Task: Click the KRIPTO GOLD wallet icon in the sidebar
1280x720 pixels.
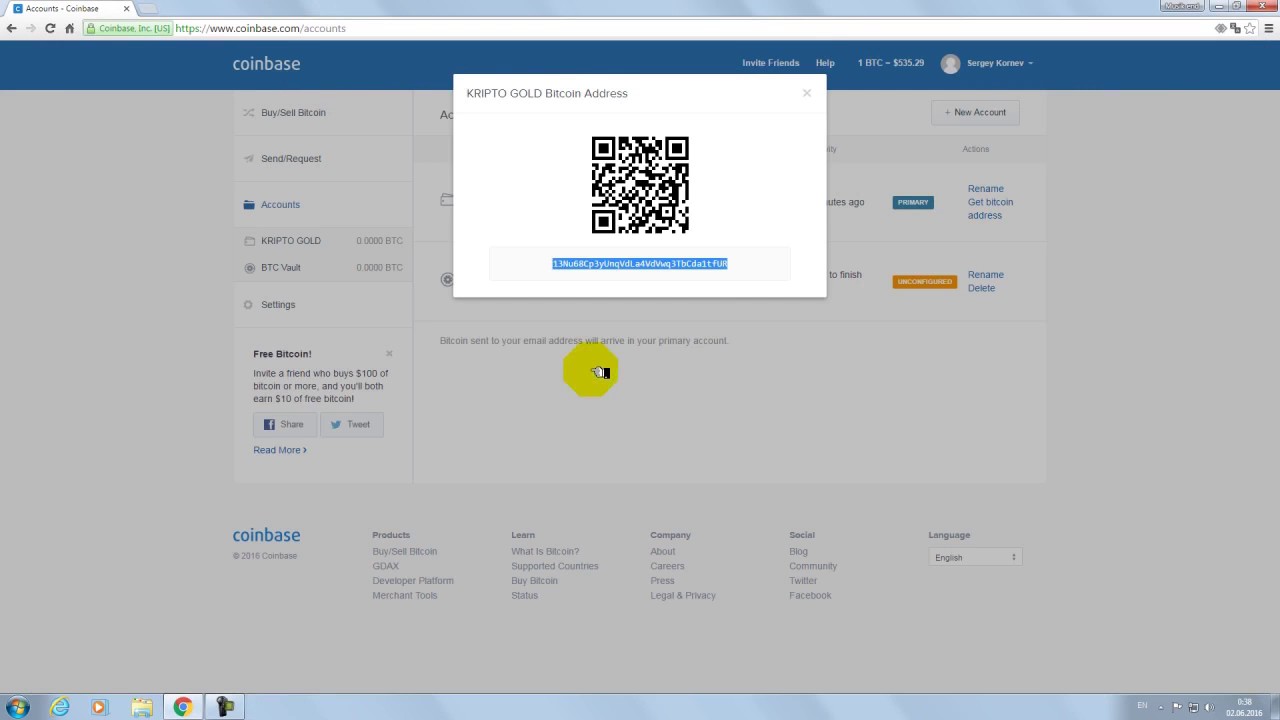Action: point(250,241)
